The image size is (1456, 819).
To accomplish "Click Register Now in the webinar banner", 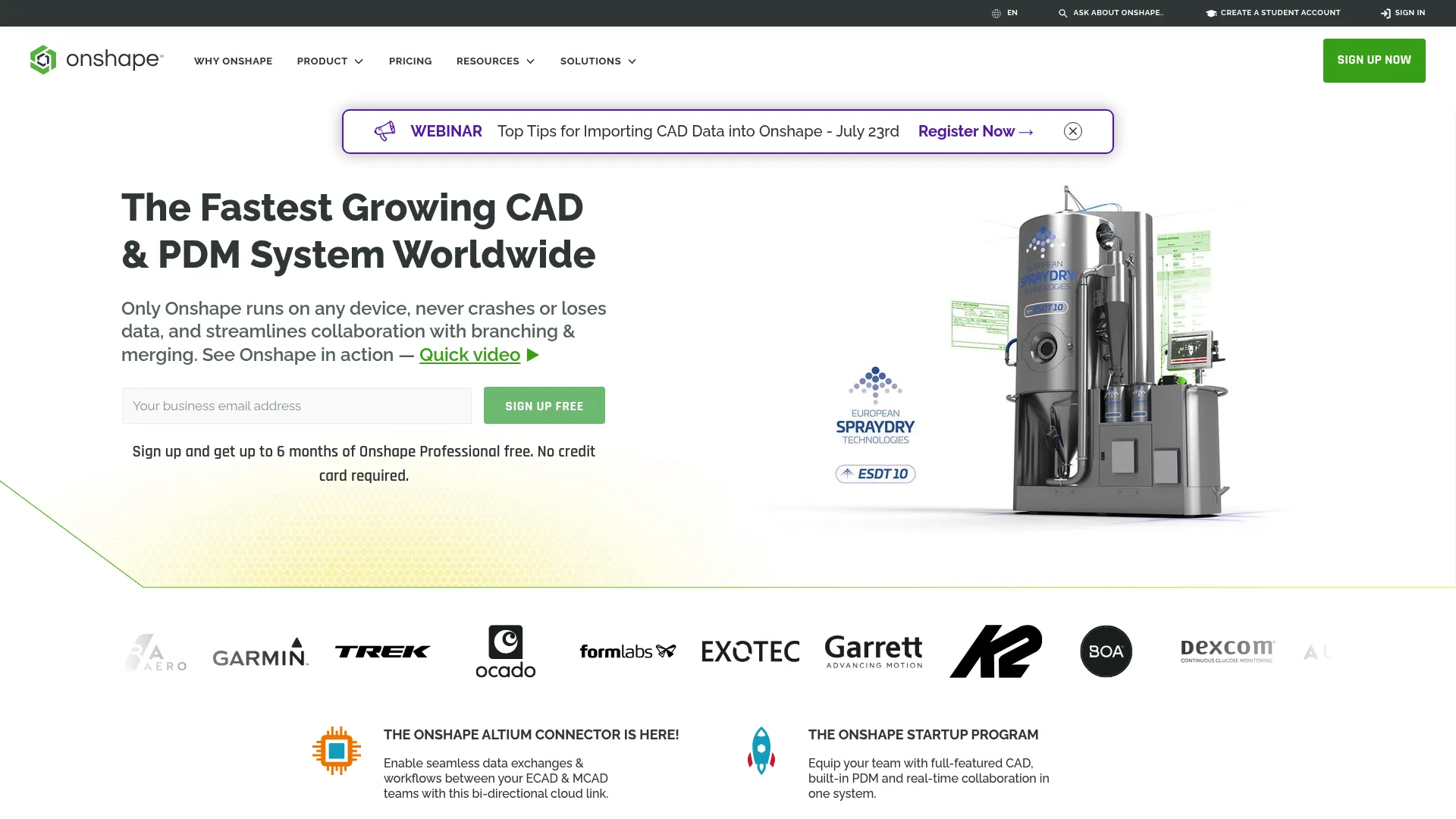I will [975, 131].
